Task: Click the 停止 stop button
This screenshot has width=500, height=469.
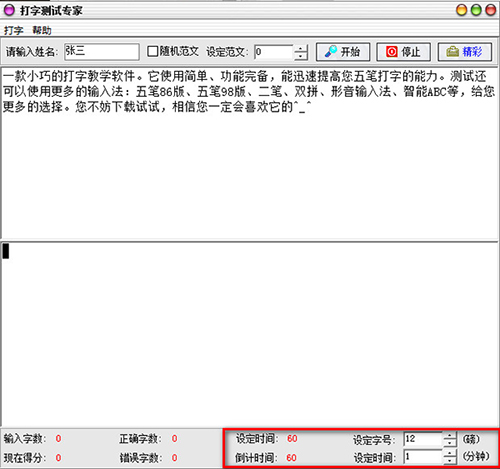Action: pos(404,52)
